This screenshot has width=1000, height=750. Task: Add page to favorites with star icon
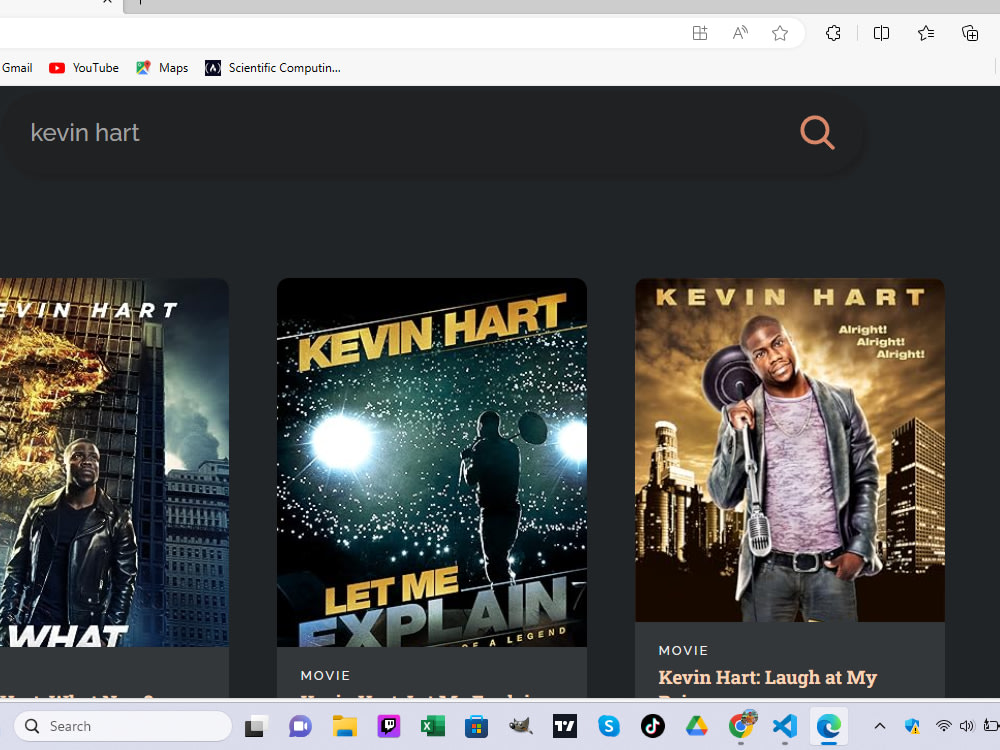pos(779,33)
